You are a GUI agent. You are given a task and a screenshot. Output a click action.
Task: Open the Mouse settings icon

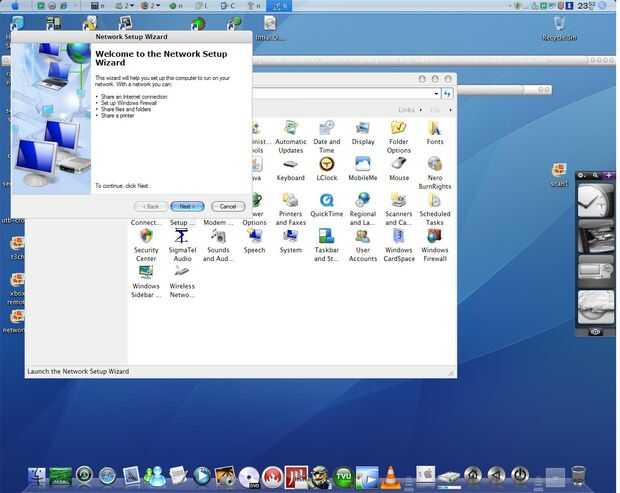click(x=399, y=169)
